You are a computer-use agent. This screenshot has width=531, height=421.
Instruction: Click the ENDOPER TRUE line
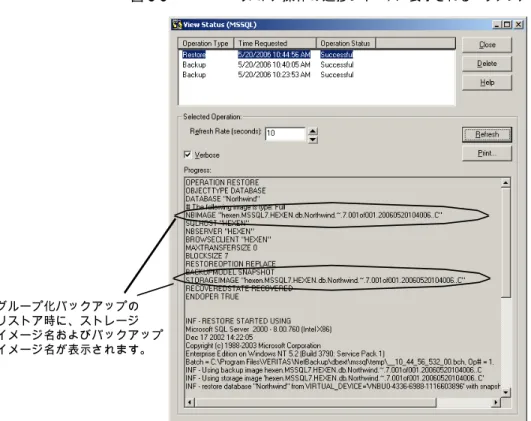click(x=212, y=296)
